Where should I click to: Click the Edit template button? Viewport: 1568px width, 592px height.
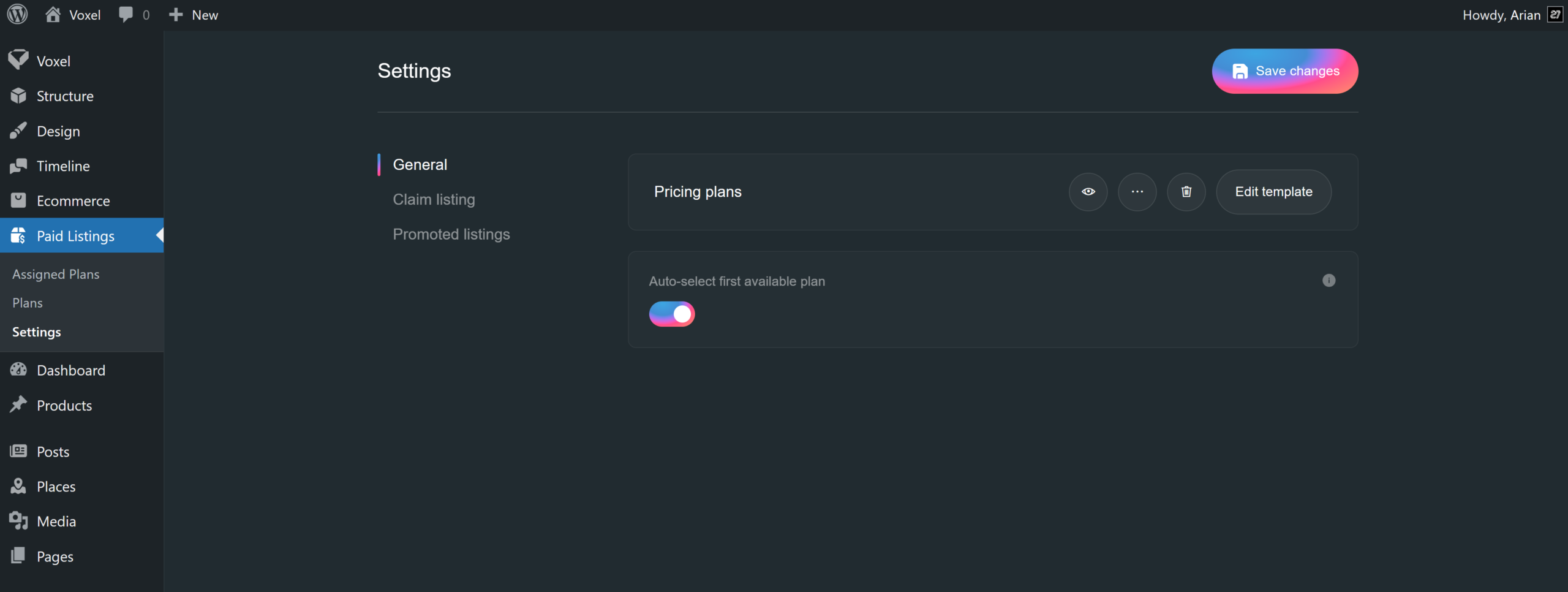pos(1273,192)
